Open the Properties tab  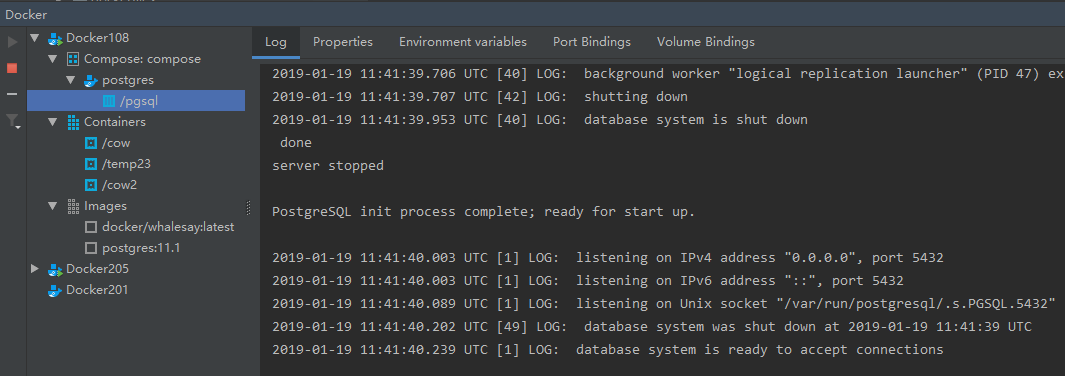343,42
